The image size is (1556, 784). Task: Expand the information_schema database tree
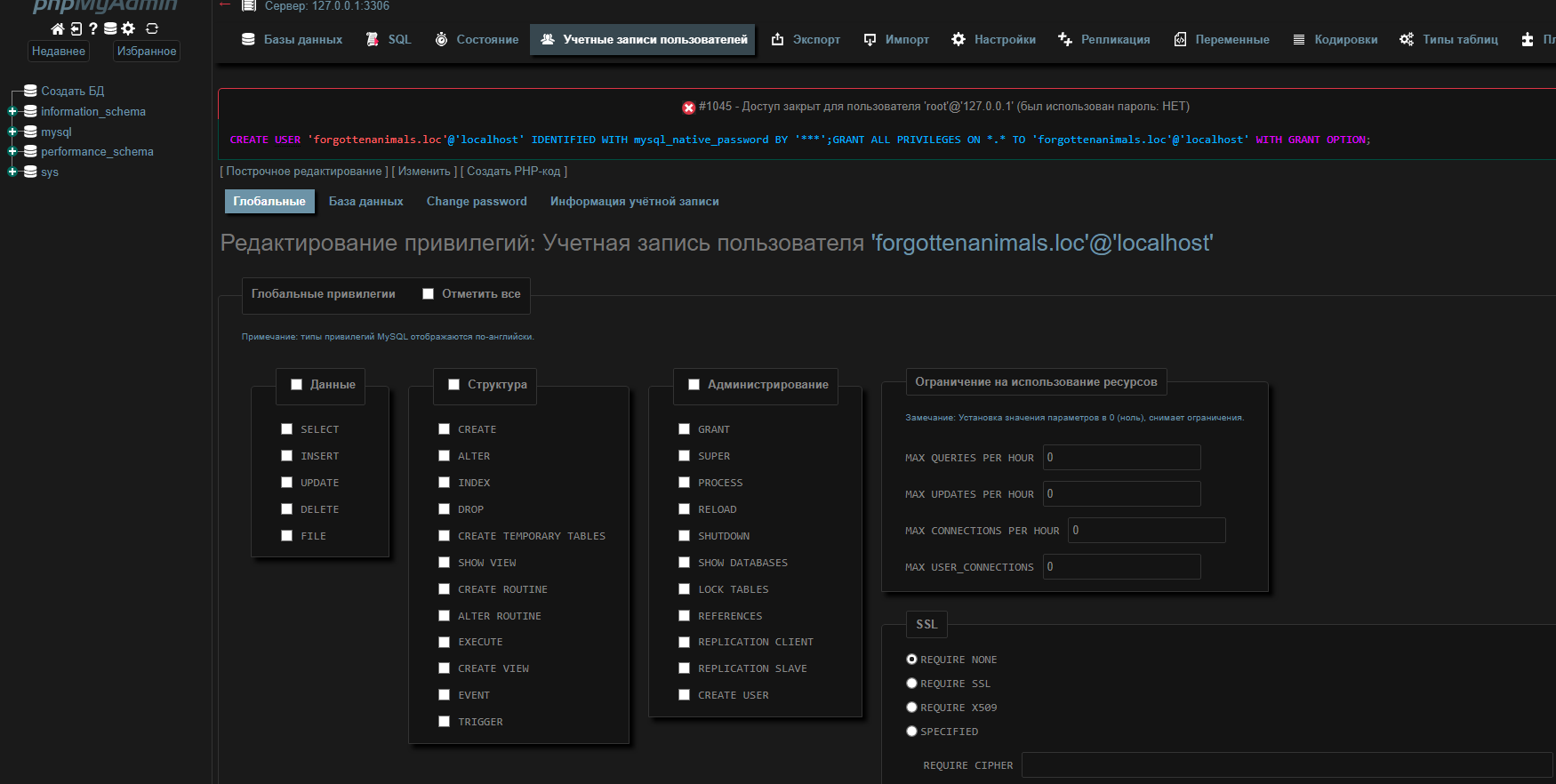tap(12, 111)
